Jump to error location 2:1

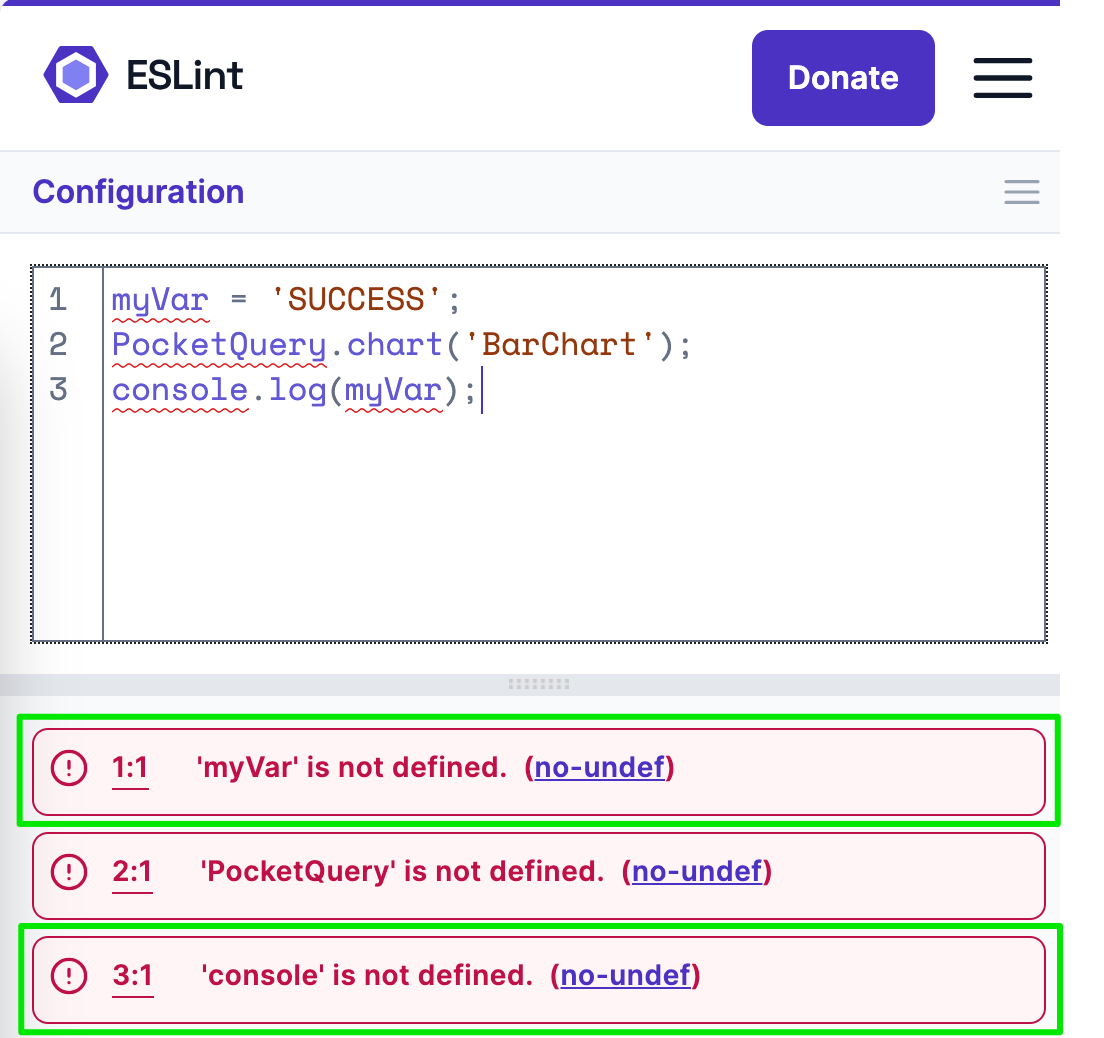click(132, 872)
